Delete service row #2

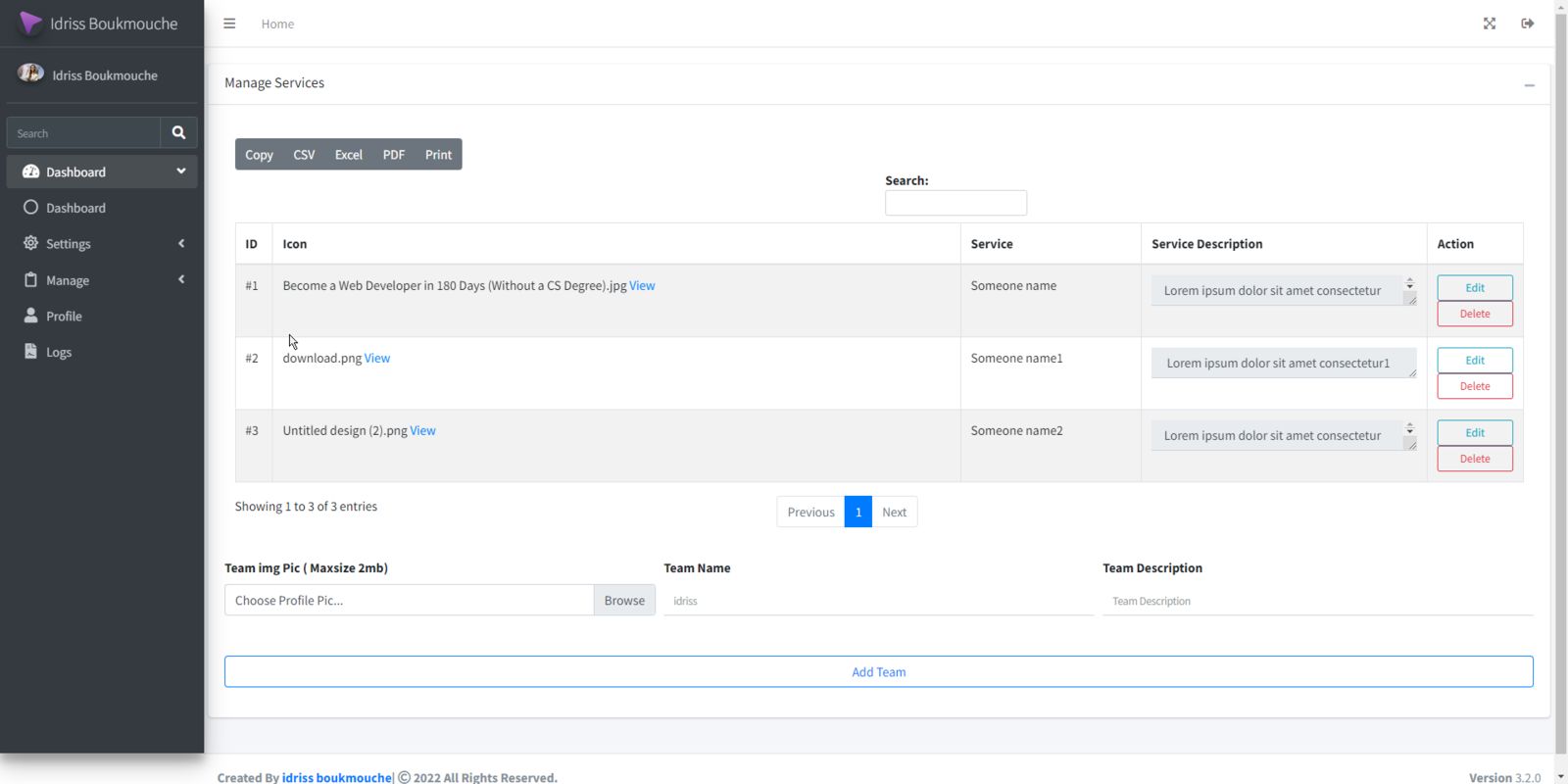[x=1474, y=386]
